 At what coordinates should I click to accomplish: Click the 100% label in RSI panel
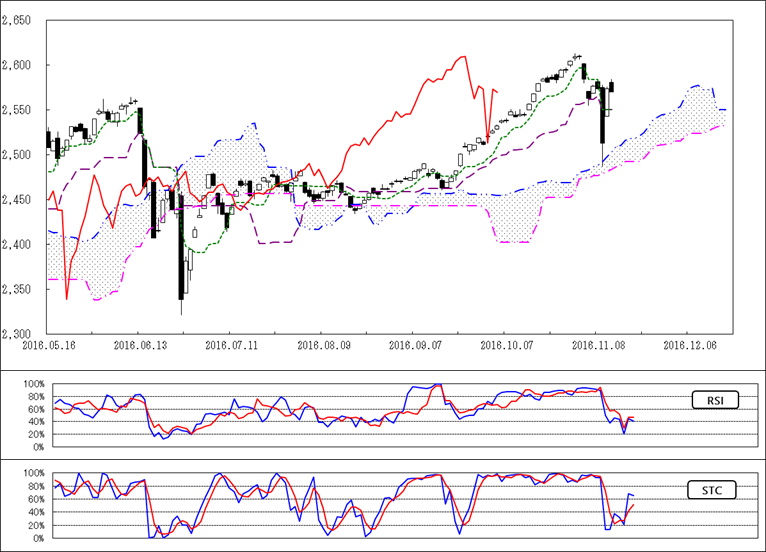(33, 384)
